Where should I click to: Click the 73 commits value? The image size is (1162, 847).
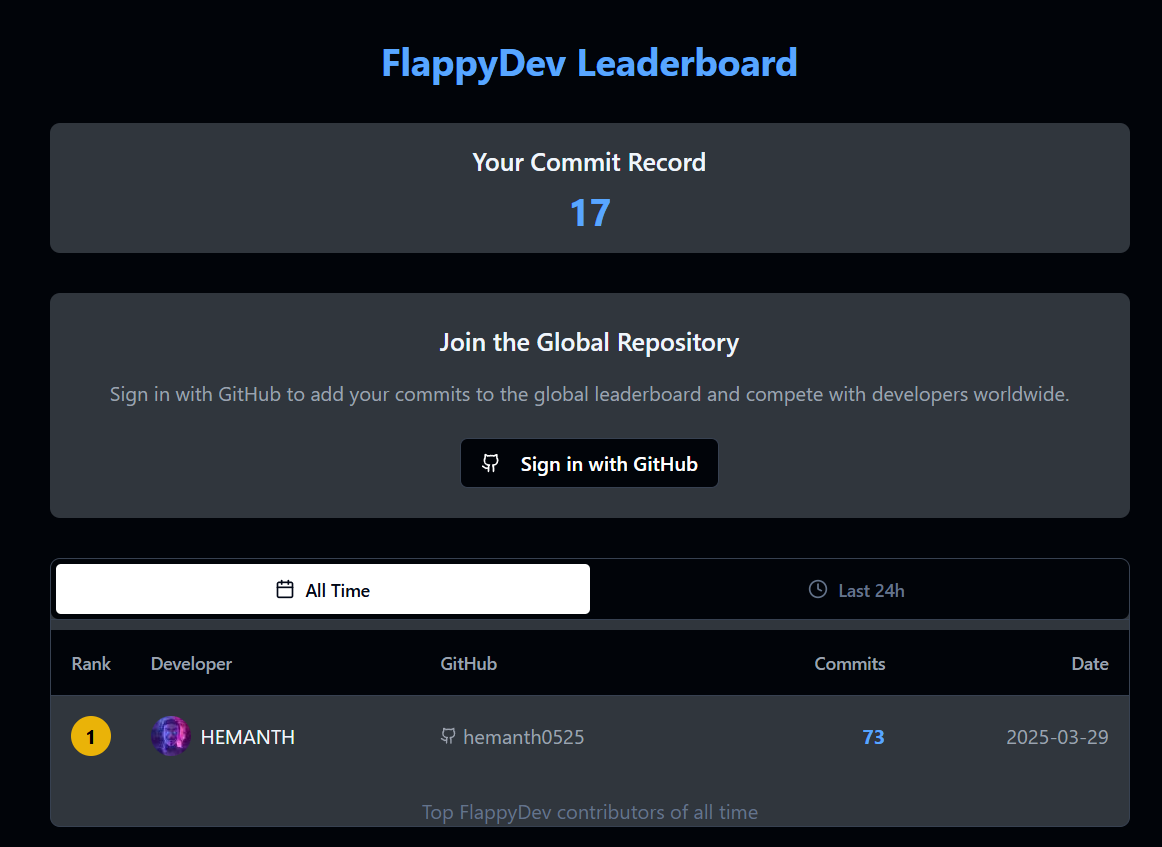874,737
